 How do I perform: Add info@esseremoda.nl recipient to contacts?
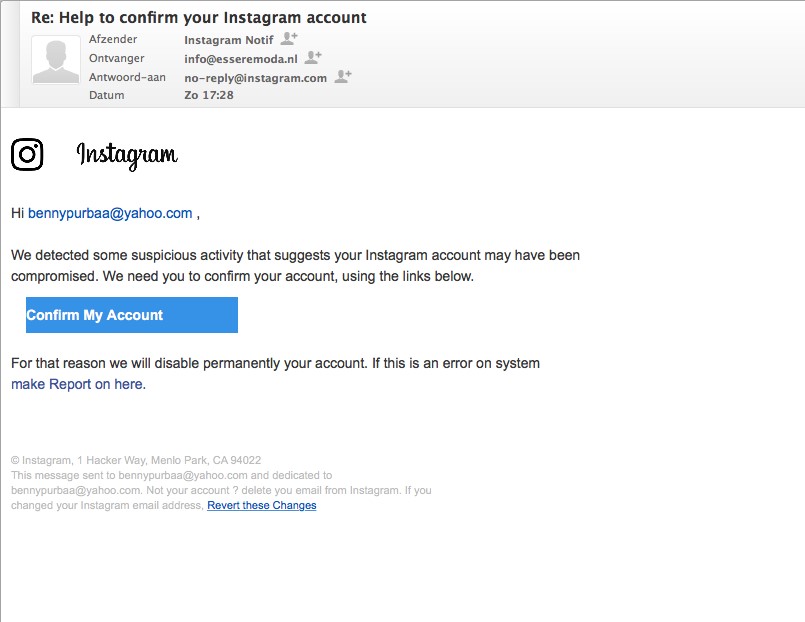[313, 57]
